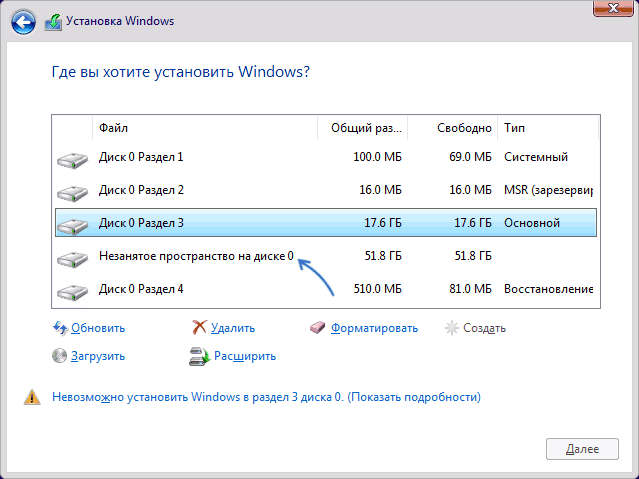Click the drive icon for Диск 0 Раздел 2
Image resolution: width=639 pixels, height=479 pixels.
(72, 191)
